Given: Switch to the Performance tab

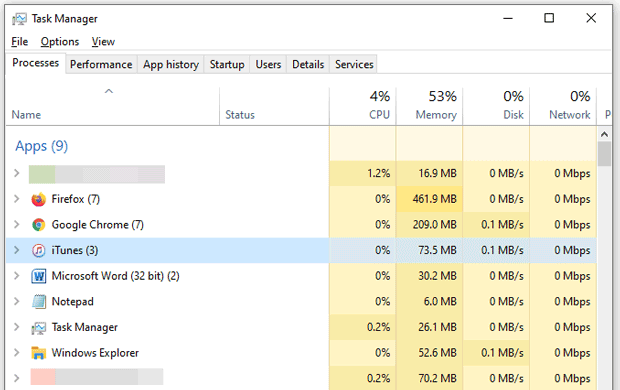Looking at the screenshot, I should (x=101, y=64).
